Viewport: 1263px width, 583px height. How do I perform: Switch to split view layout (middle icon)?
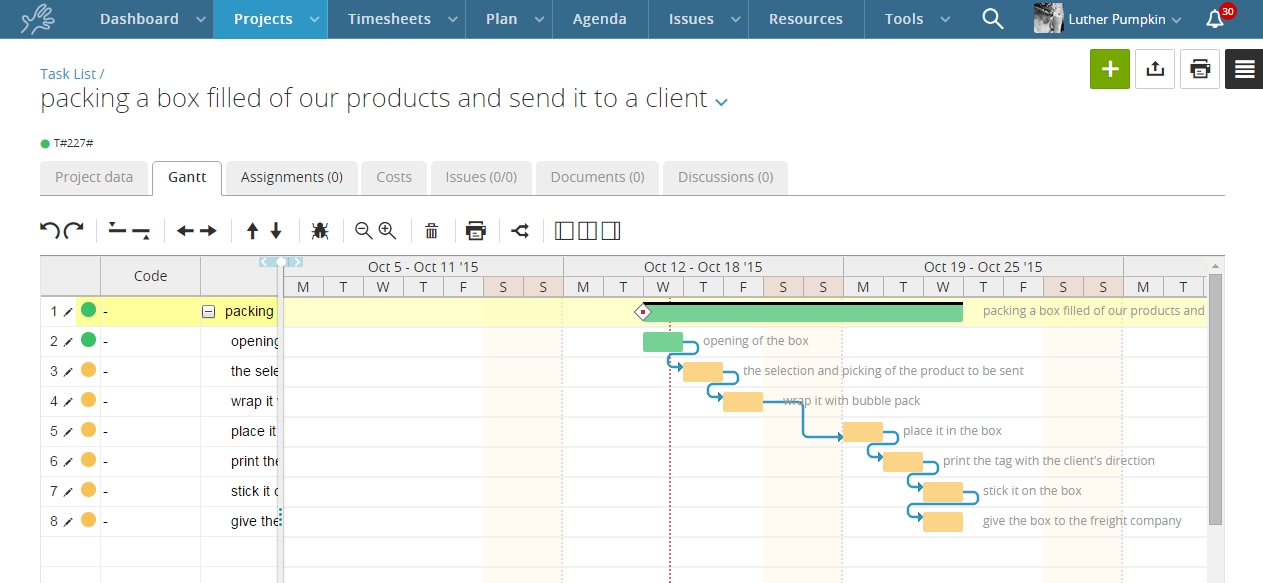tap(588, 231)
